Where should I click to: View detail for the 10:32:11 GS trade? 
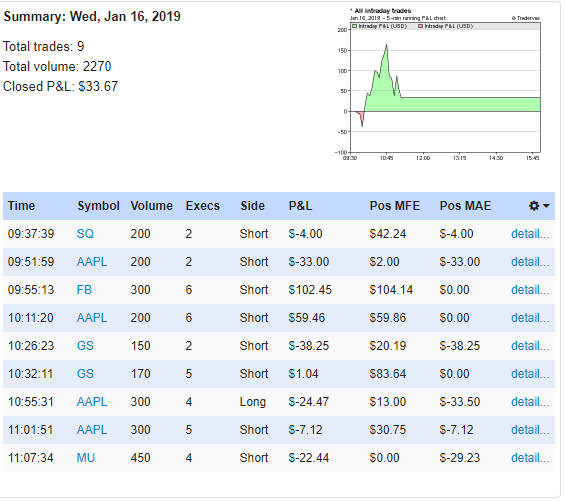coord(530,374)
